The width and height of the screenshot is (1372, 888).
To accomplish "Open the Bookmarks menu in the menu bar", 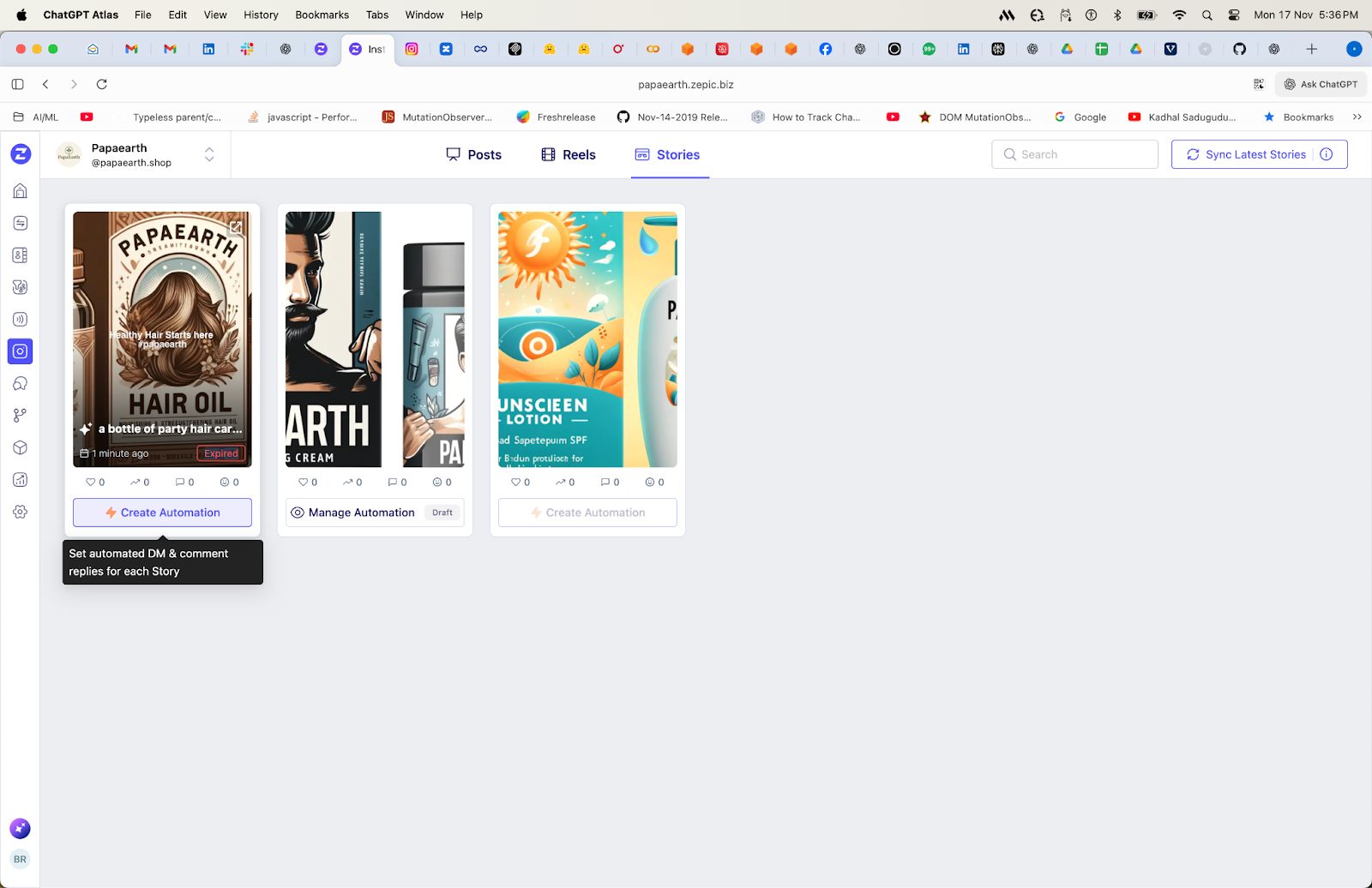I will point(322,15).
